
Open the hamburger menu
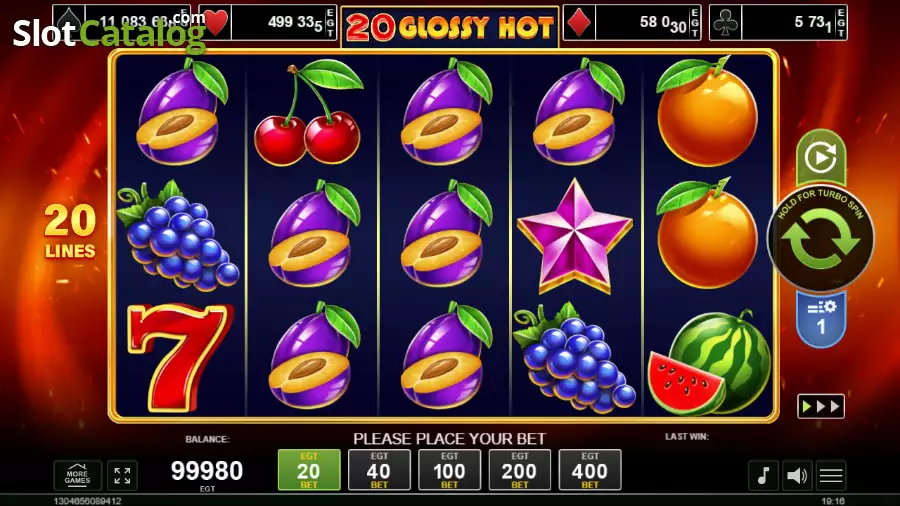pos(831,476)
